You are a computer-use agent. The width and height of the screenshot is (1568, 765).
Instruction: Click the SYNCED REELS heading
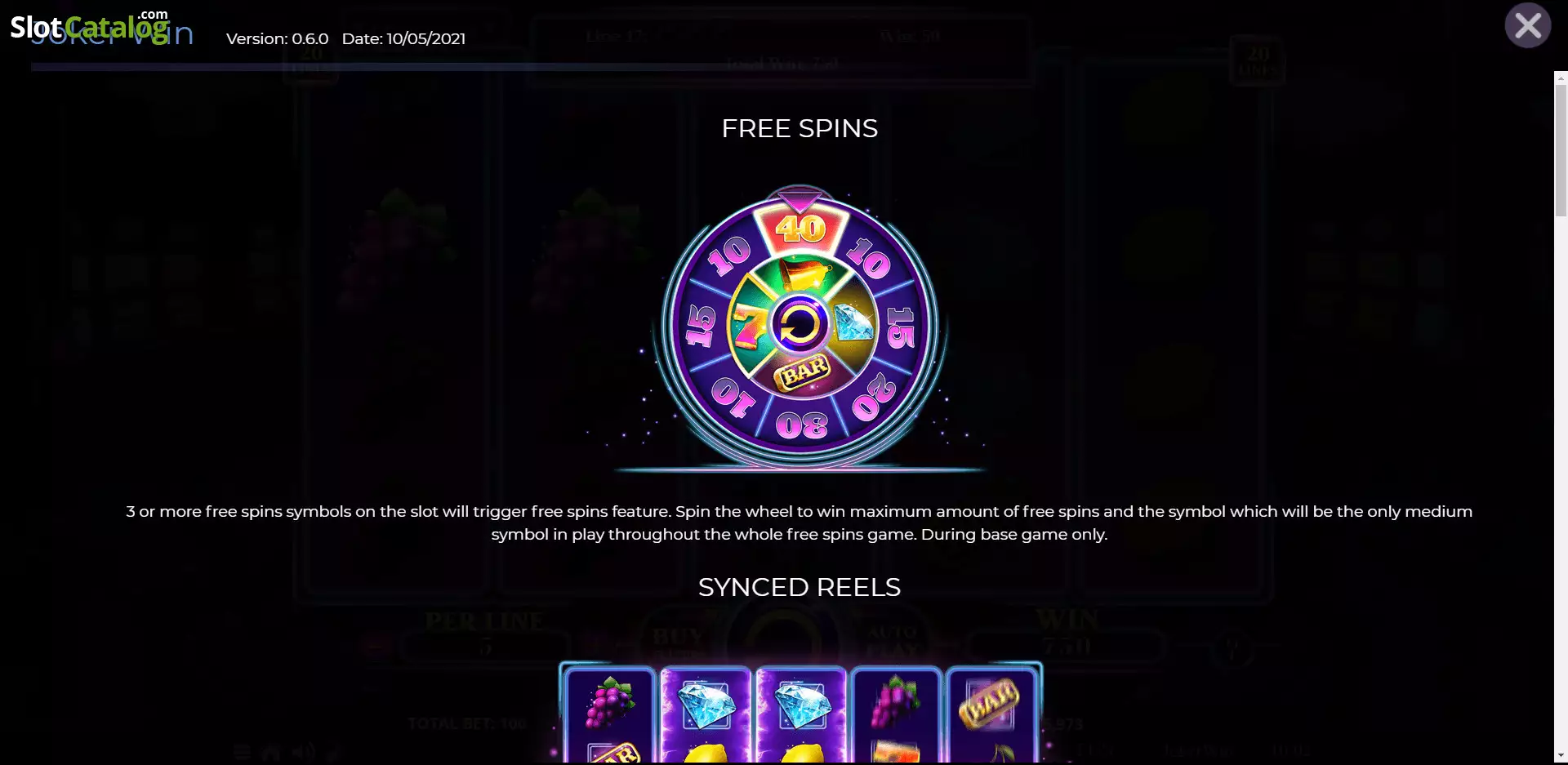coord(800,587)
